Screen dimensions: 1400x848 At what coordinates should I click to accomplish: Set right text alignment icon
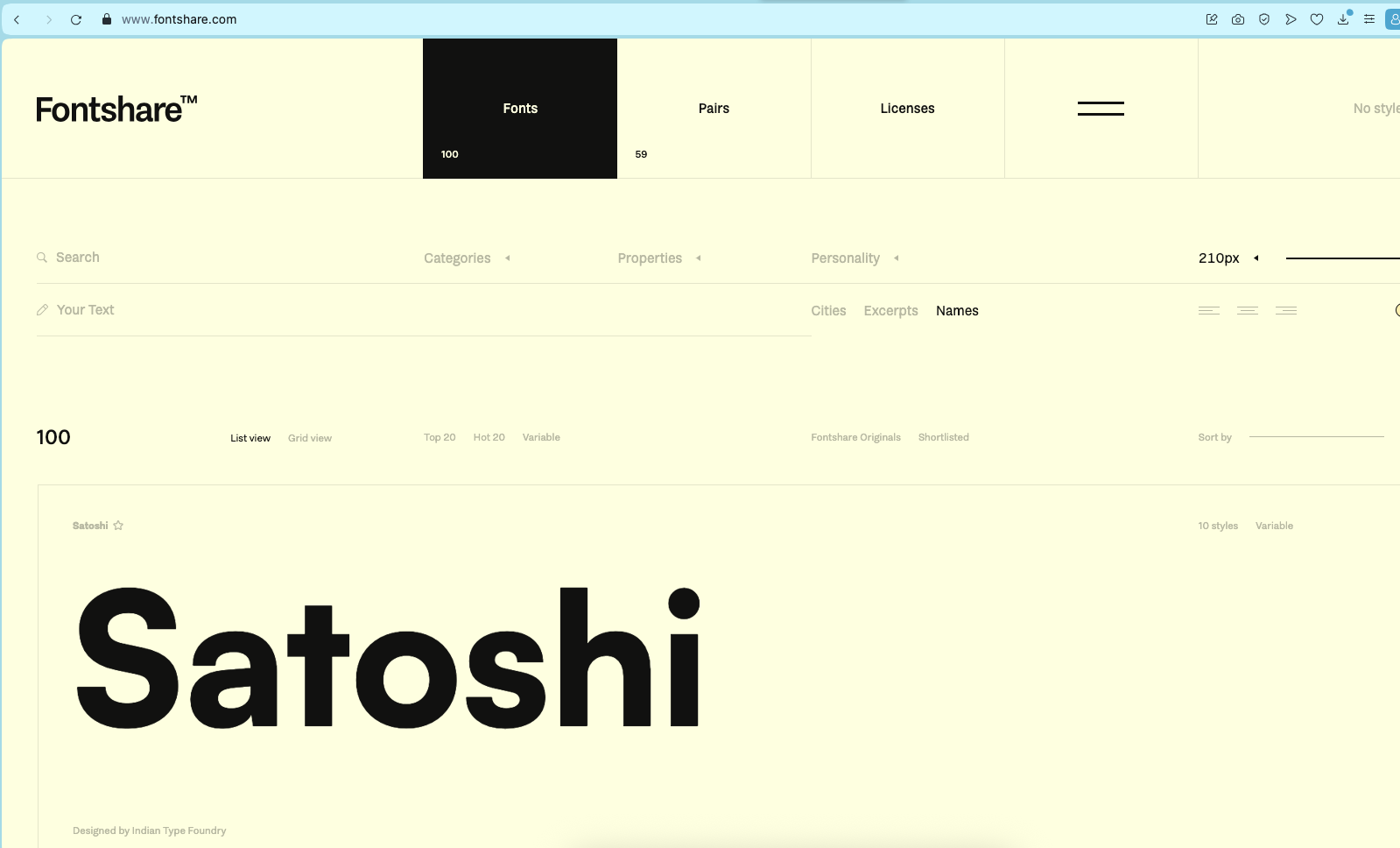click(x=1286, y=310)
